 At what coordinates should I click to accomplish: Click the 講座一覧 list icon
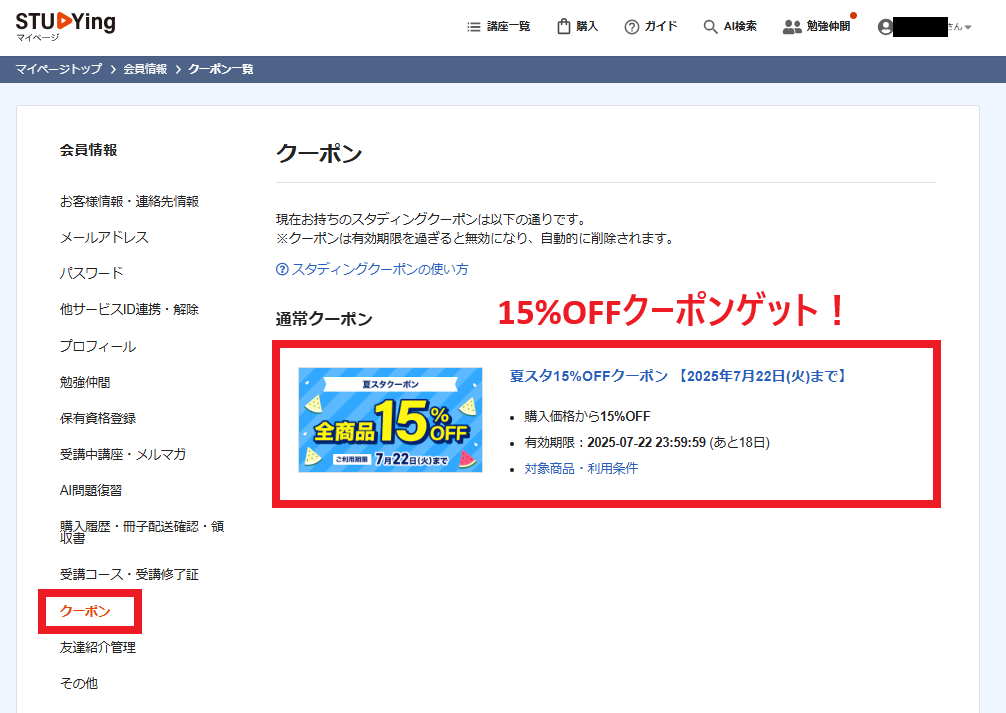pyautogui.click(x=473, y=27)
